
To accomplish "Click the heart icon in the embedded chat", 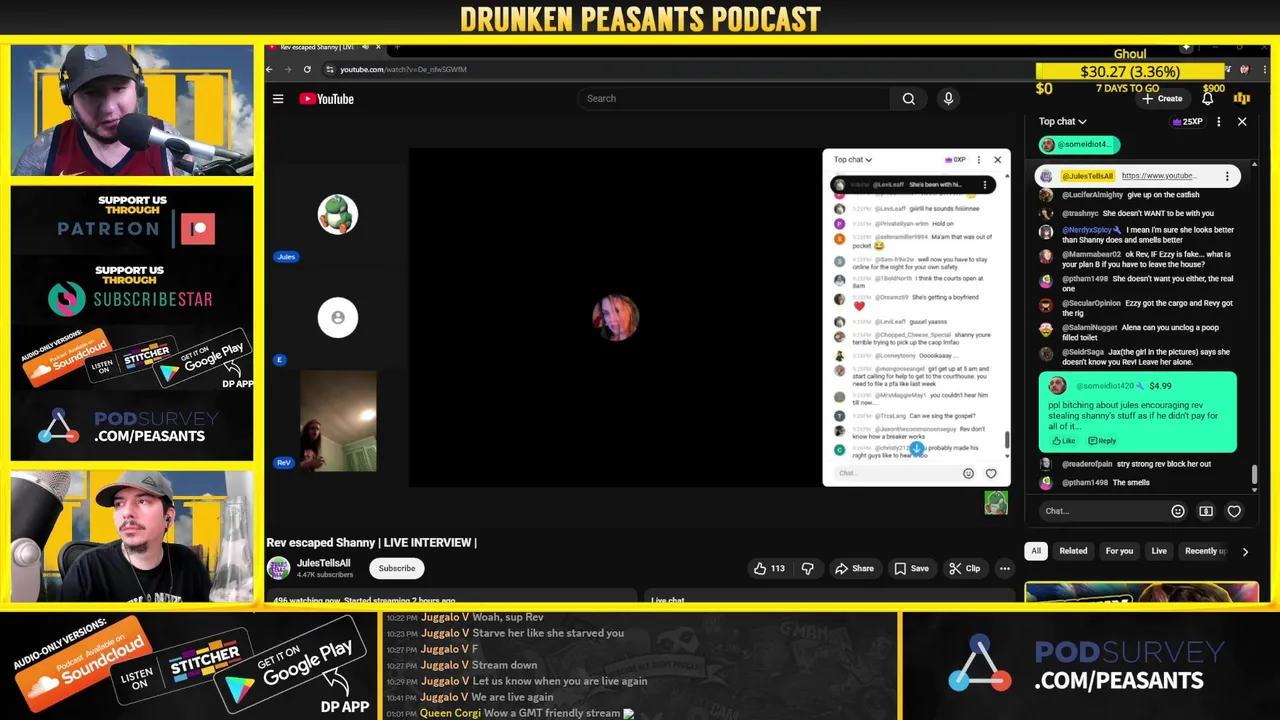I will pyautogui.click(x=991, y=474).
